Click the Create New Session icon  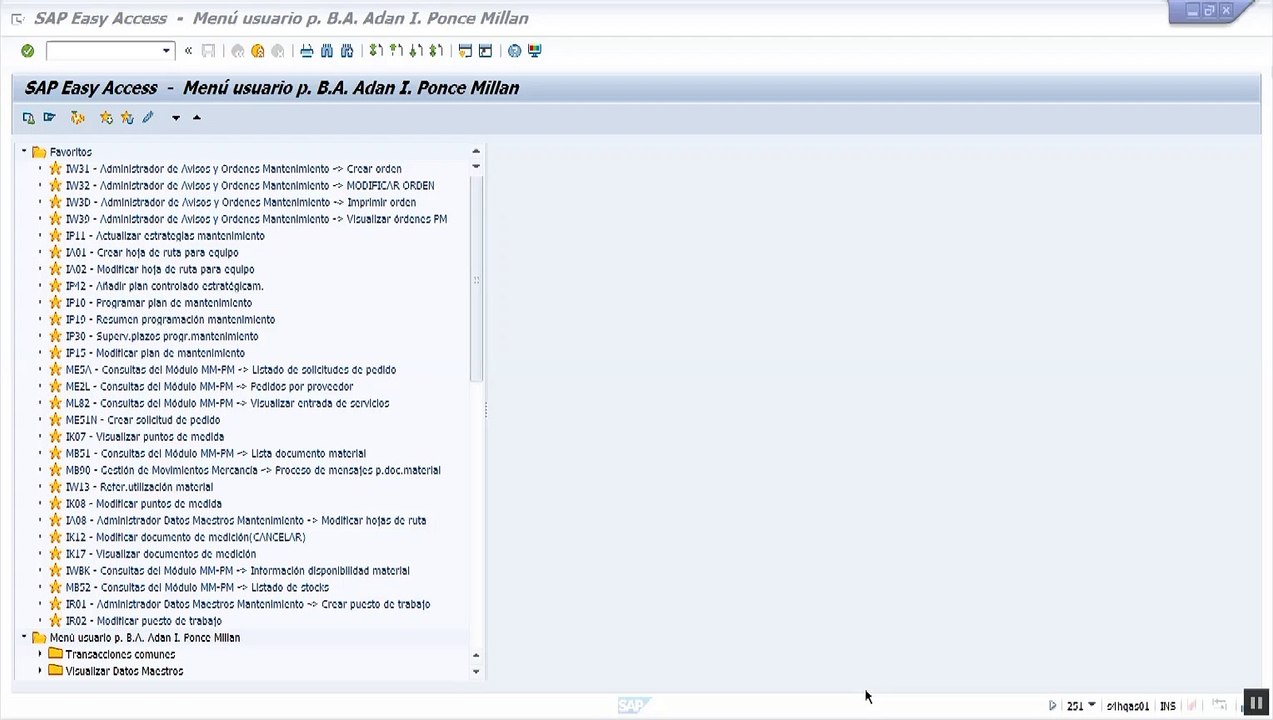465,51
